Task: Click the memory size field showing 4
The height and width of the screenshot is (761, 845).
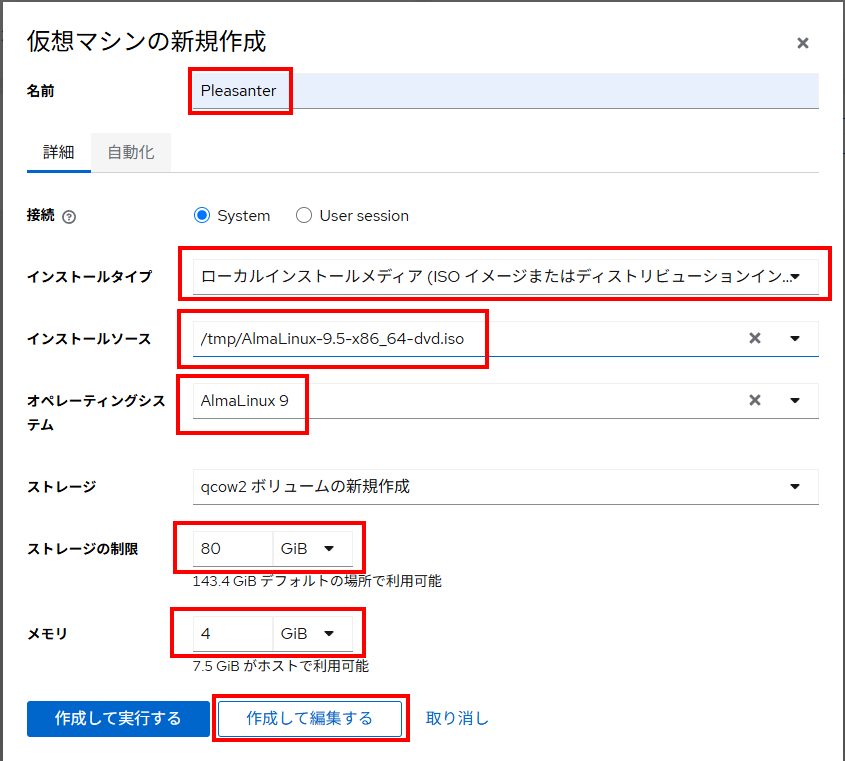Action: tap(232, 633)
